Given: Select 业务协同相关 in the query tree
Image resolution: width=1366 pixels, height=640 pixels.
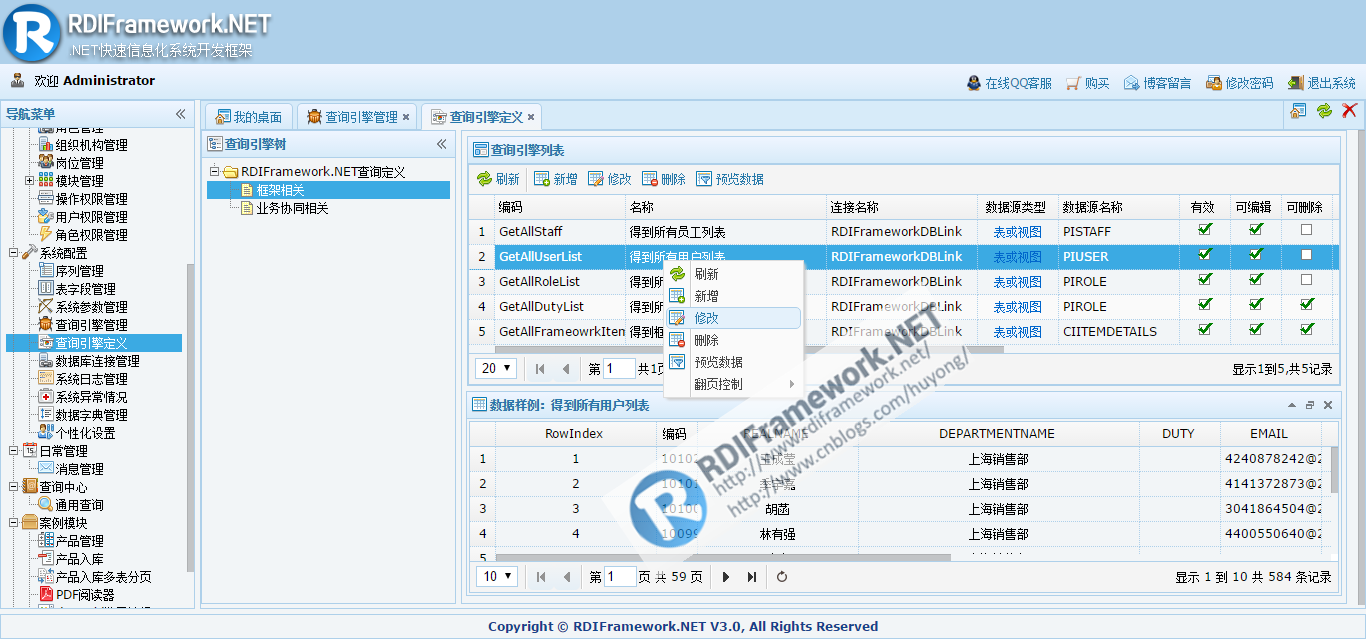Looking at the screenshot, I should tap(292, 208).
